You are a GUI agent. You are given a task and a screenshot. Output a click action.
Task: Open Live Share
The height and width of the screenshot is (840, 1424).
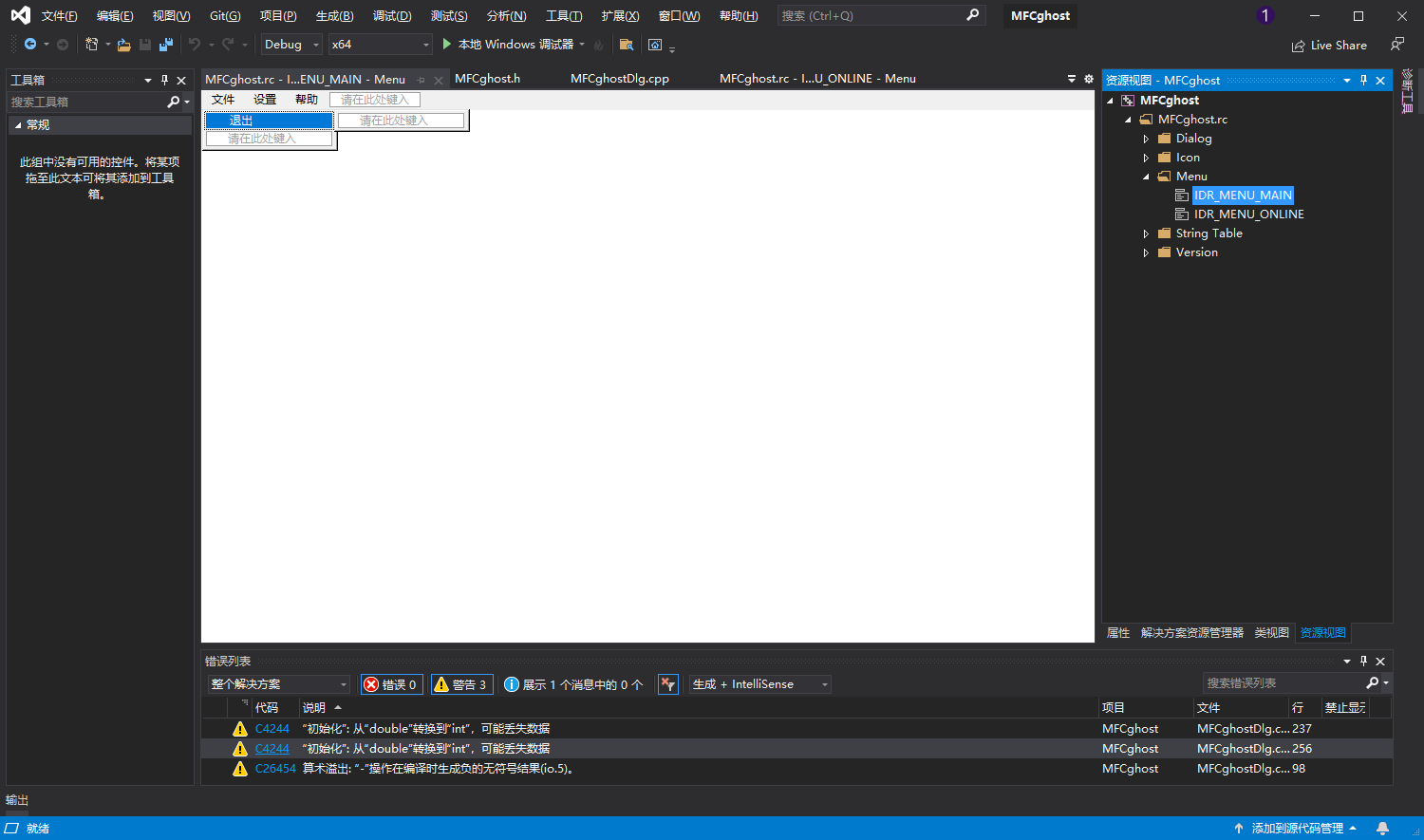[x=1329, y=45]
